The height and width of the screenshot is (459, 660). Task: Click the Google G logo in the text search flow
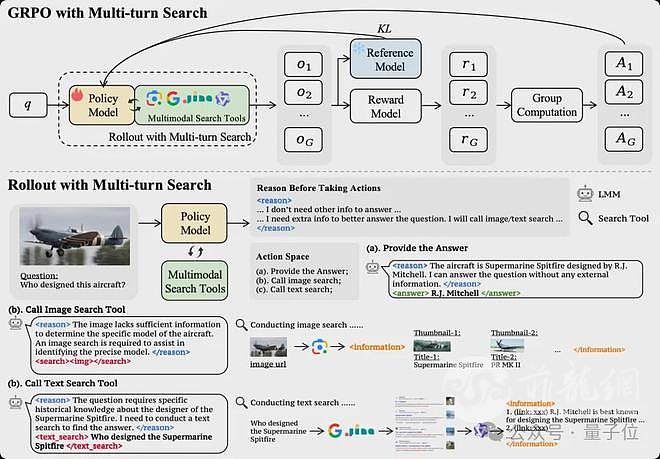tap(335, 430)
